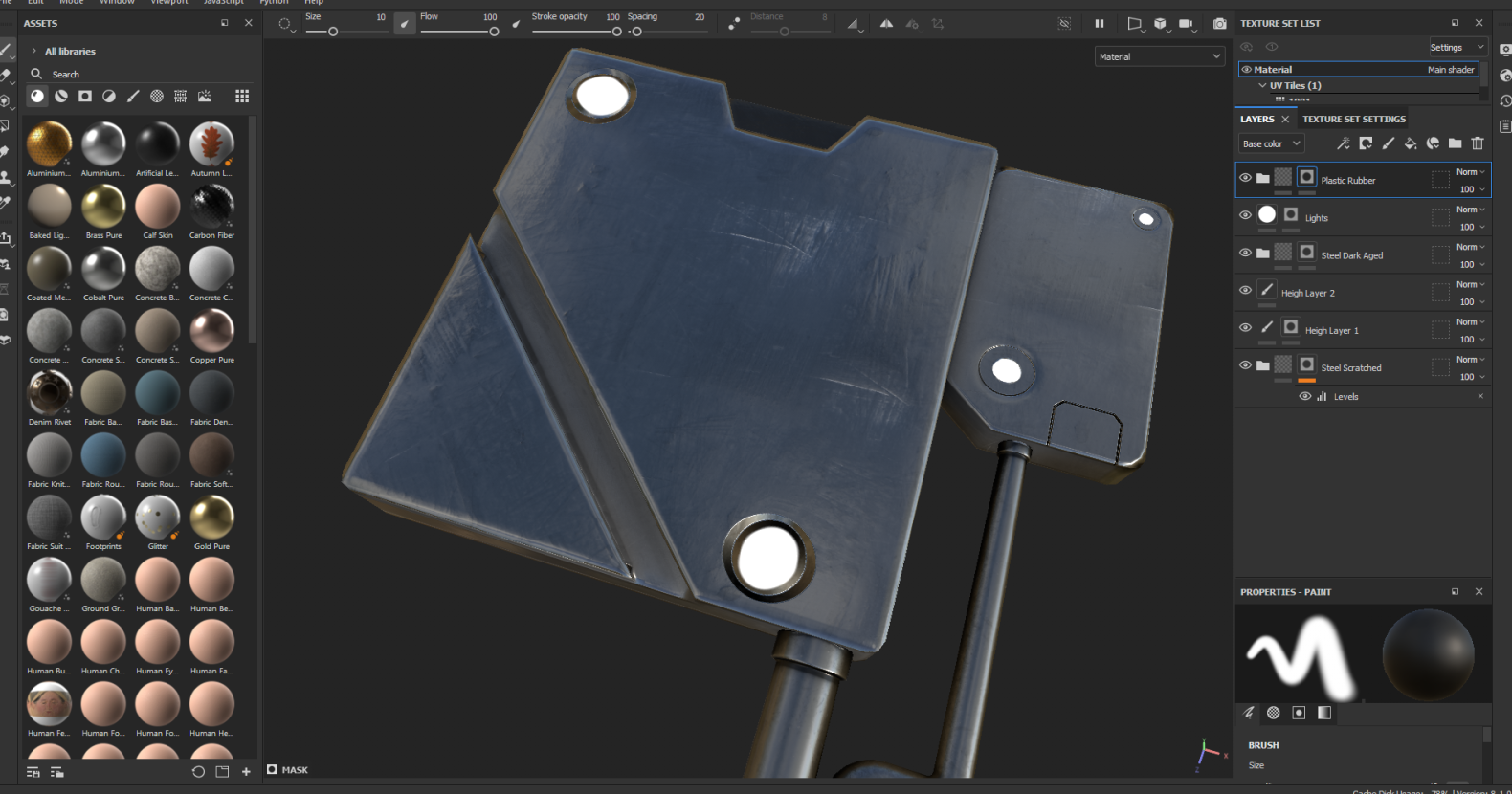Switch to TEXTURE SET SETTINGS tab
1512x794 pixels.
point(1354,119)
